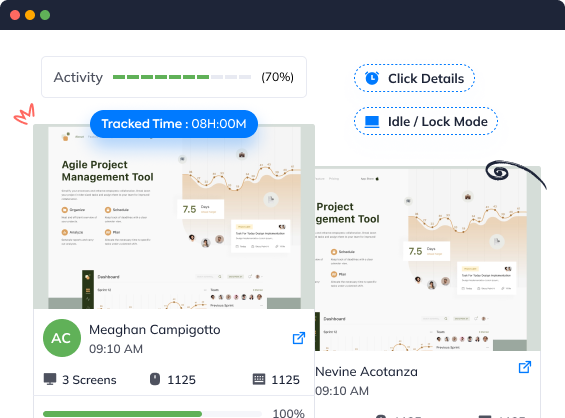Click the green 100% progress bar
The height and width of the screenshot is (418, 565).
tap(152, 414)
